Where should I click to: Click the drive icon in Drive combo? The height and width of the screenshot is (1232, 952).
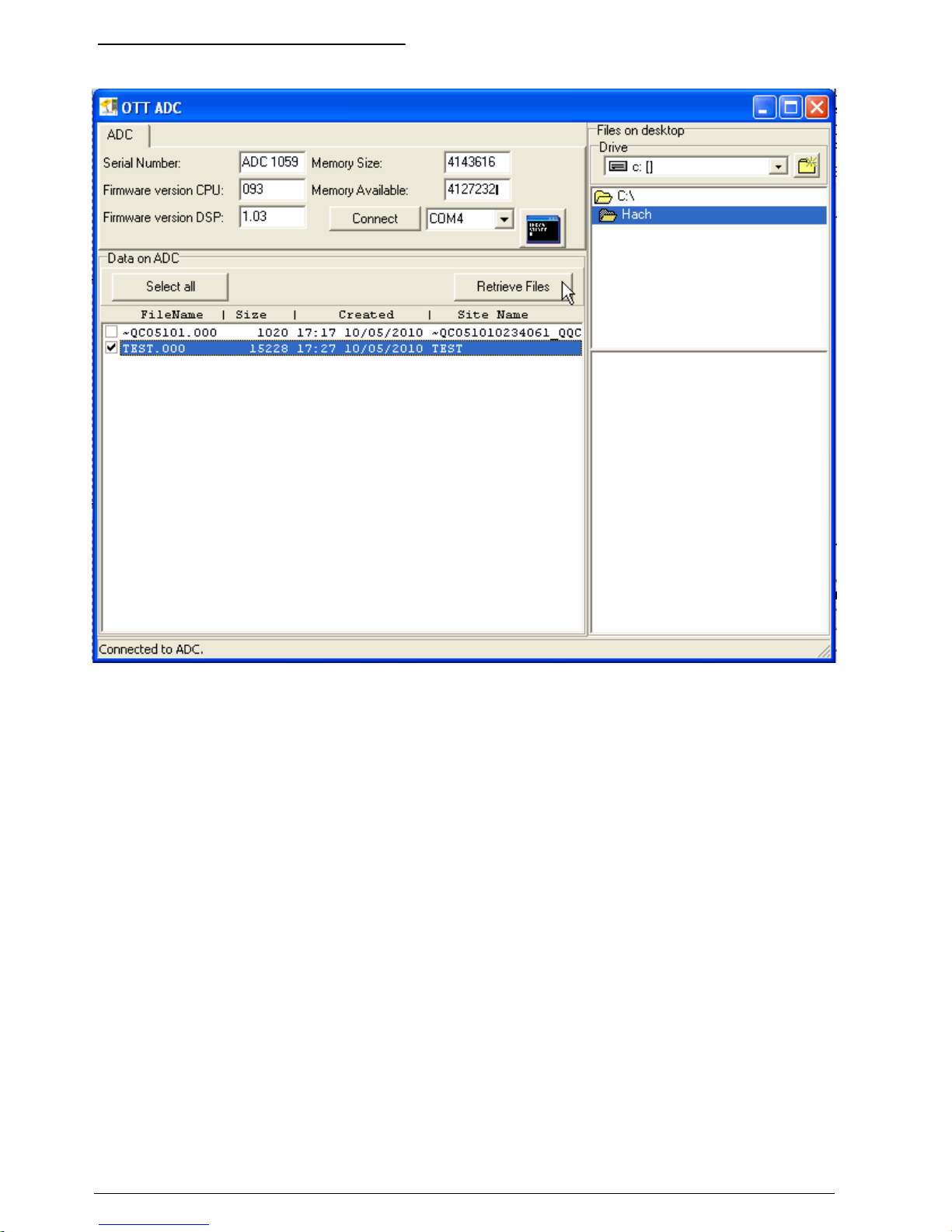pos(618,166)
